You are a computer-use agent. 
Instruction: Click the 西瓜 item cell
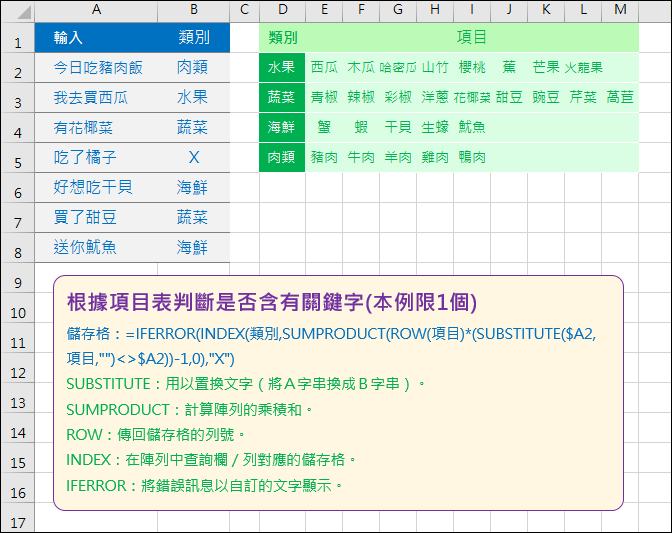coord(324,68)
